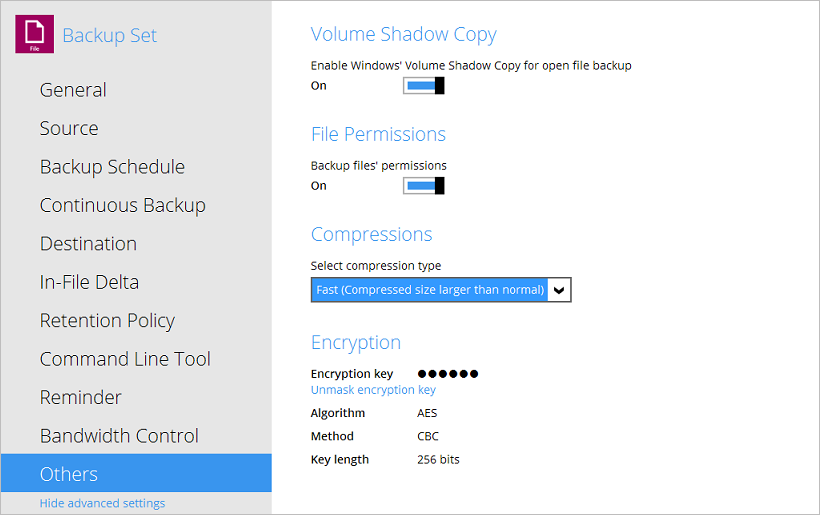Image resolution: width=820 pixels, height=515 pixels.
Task: Toggle Backup files' permissions switch
Action: click(x=423, y=186)
